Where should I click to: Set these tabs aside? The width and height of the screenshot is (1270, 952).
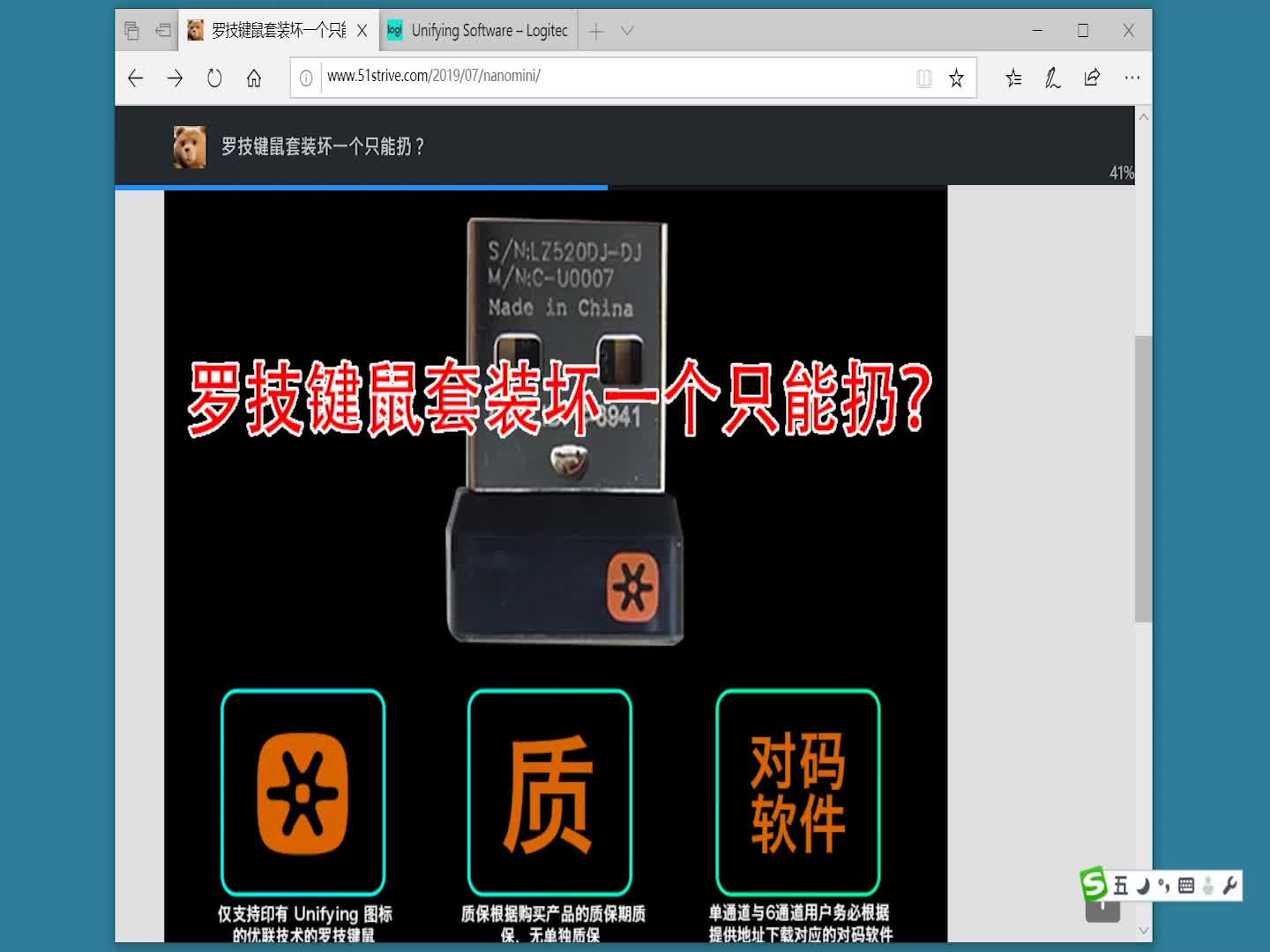coord(163,31)
